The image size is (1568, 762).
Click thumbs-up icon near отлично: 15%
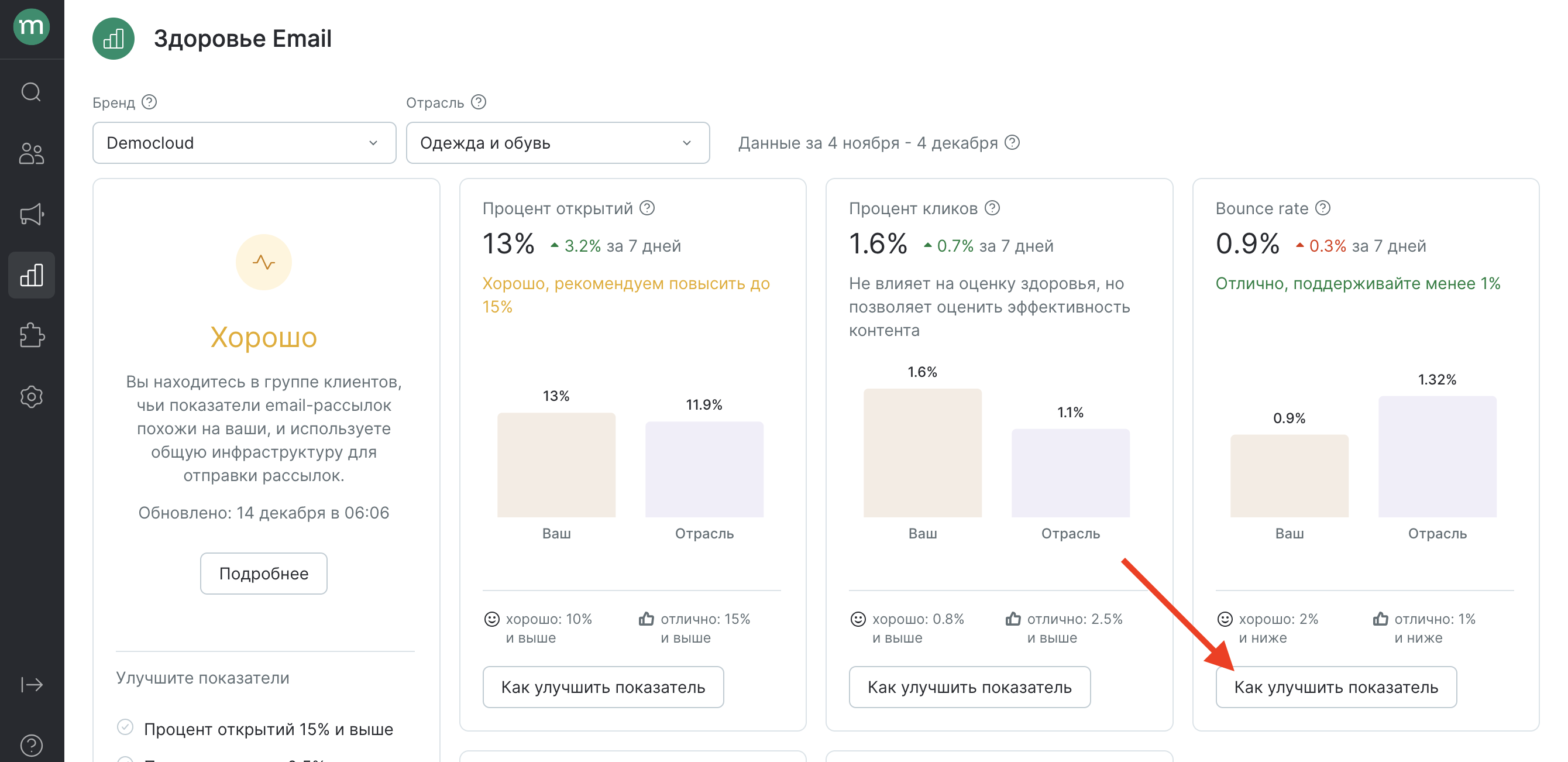point(647,619)
